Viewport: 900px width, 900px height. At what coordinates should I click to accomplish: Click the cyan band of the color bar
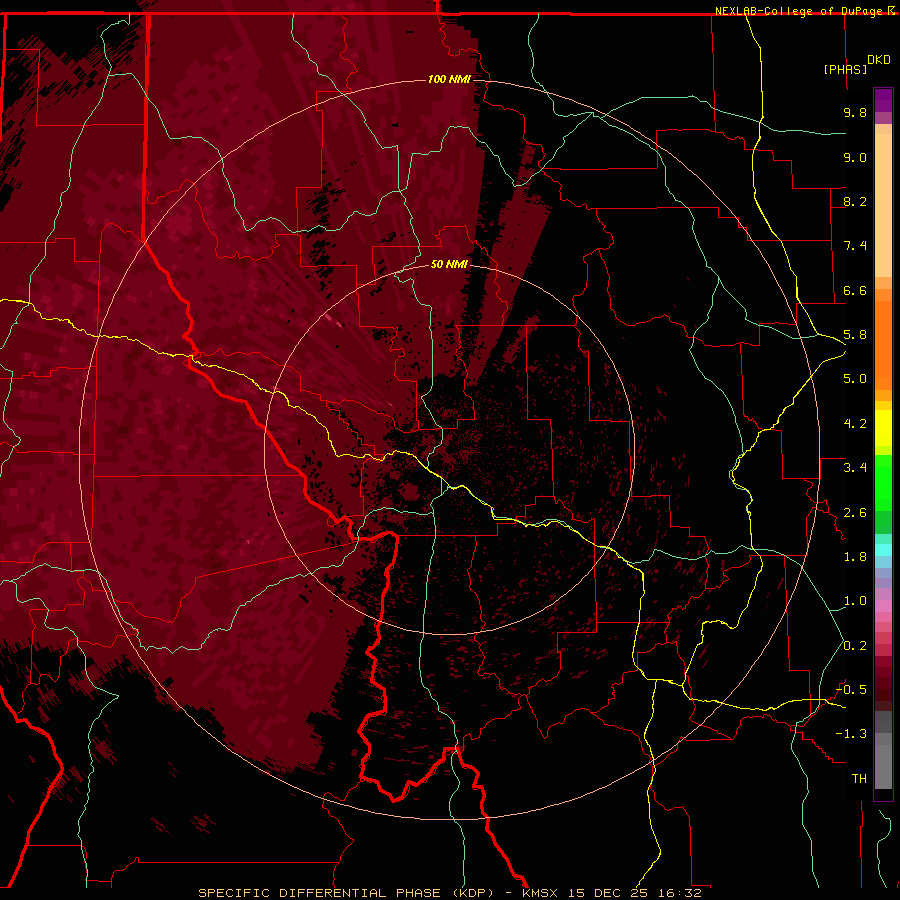pos(883,550)
